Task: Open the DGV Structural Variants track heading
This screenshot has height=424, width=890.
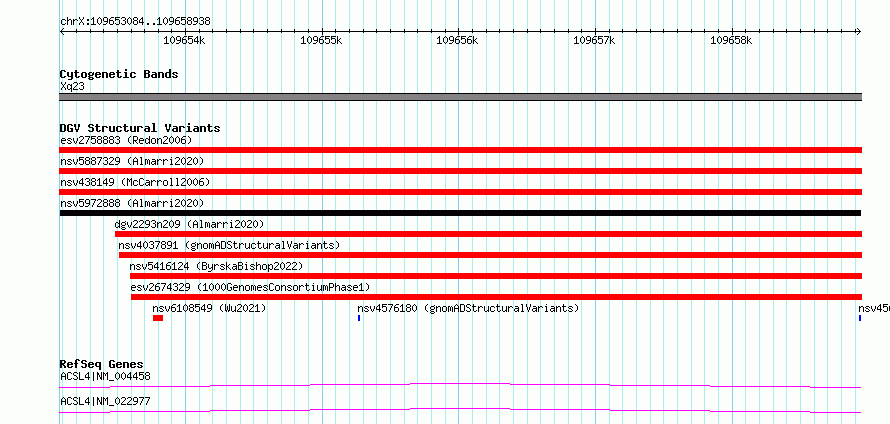Action: [x=140, y=128]
